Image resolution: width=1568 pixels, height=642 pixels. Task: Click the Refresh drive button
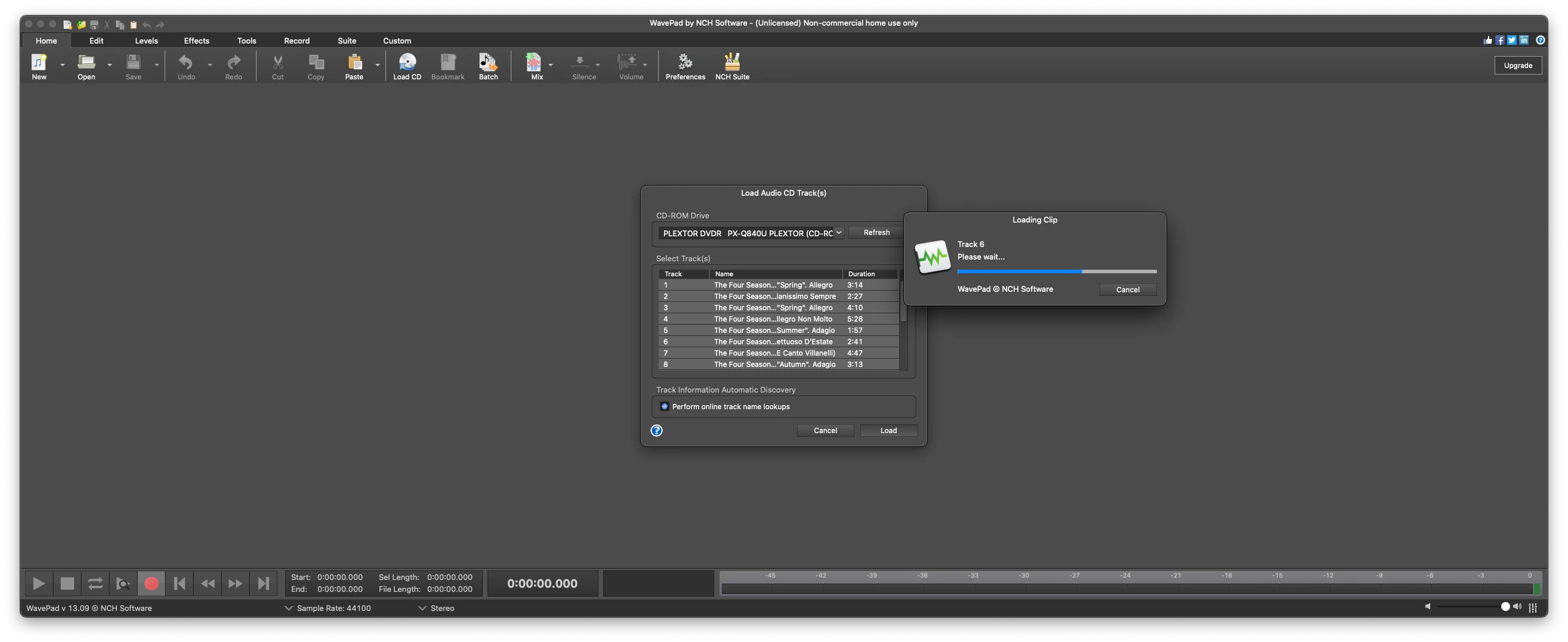click(876, 233)
